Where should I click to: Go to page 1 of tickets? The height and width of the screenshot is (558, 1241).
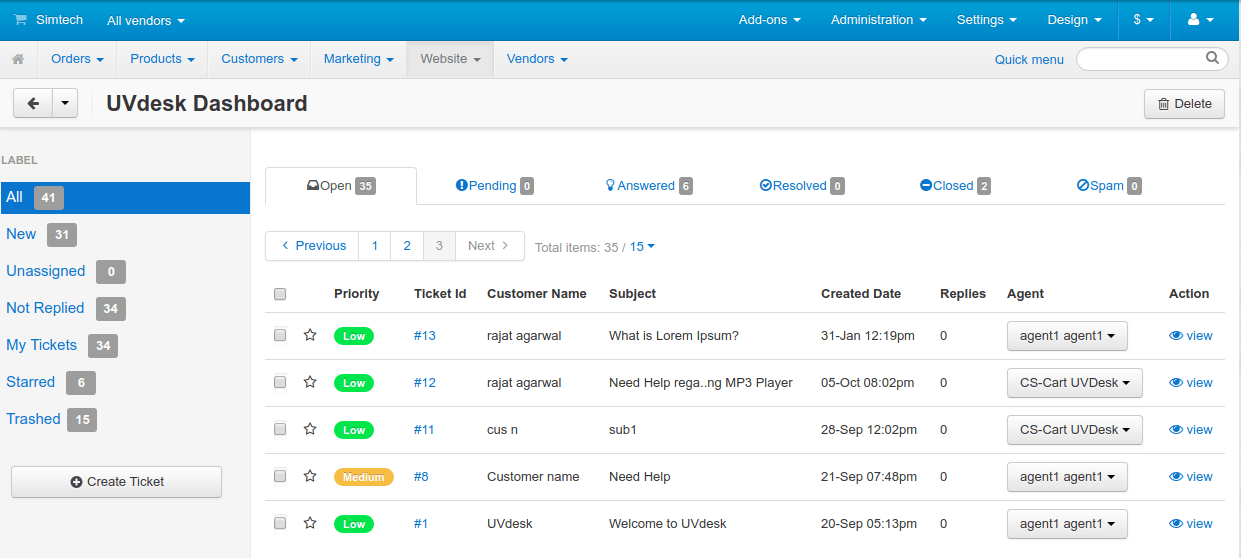(x=375, y=246)
